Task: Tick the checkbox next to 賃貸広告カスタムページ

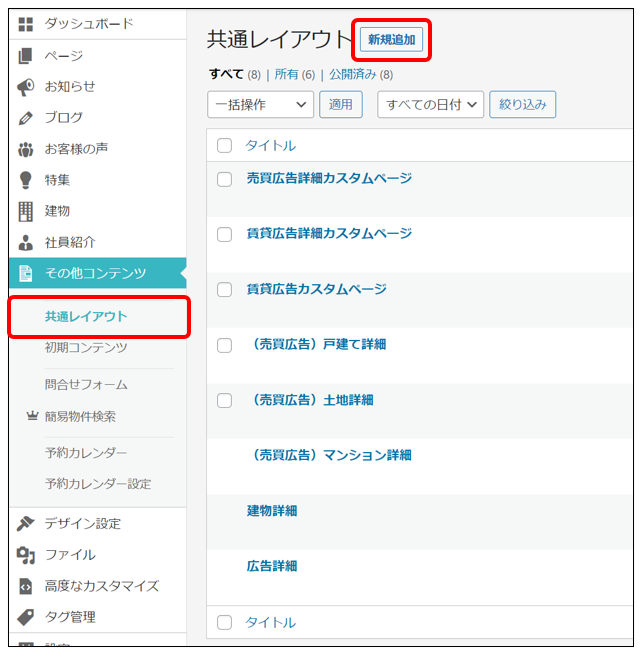Action: [x=224, y=290]
